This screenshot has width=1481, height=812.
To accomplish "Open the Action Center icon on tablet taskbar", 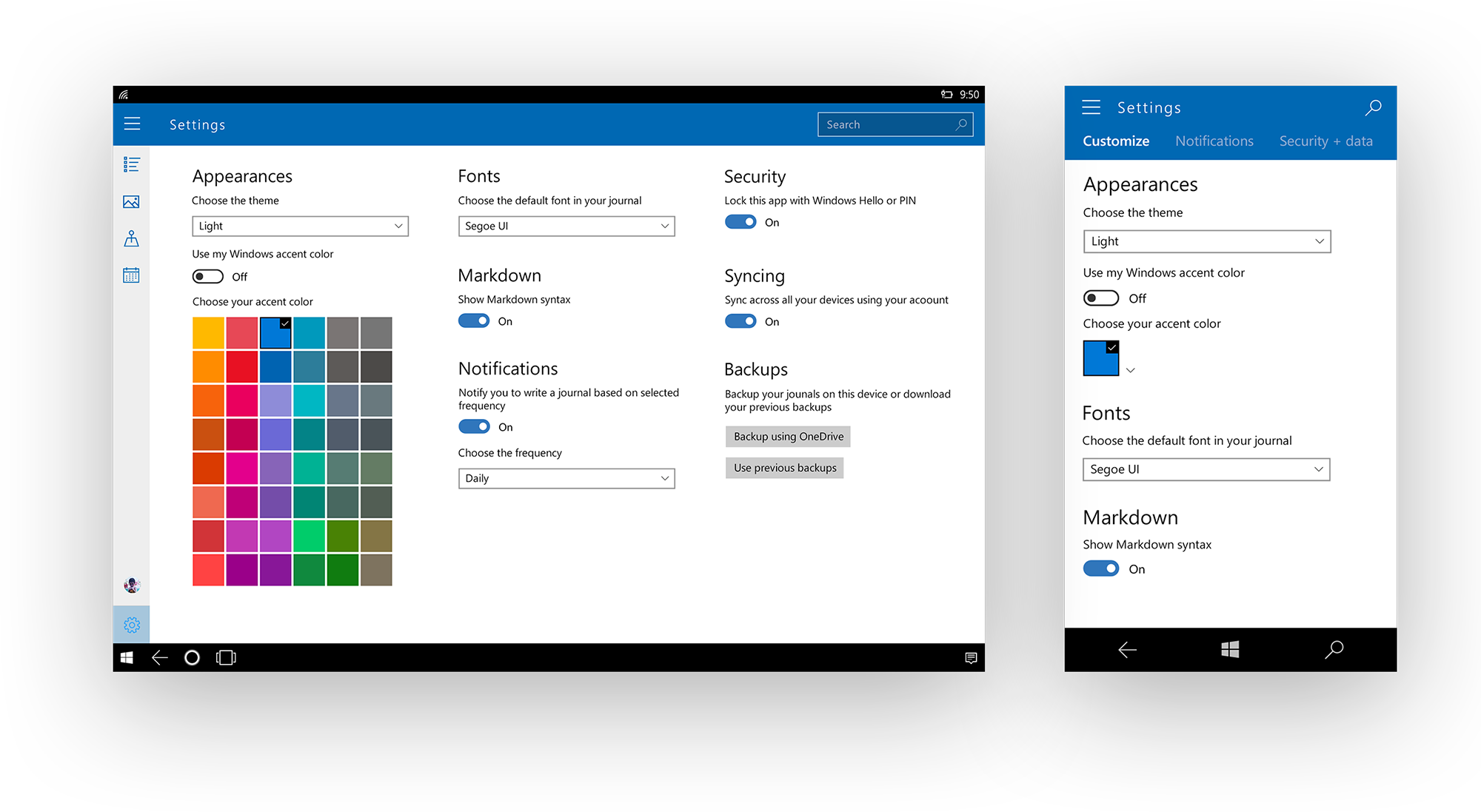I will coord(971,658).
